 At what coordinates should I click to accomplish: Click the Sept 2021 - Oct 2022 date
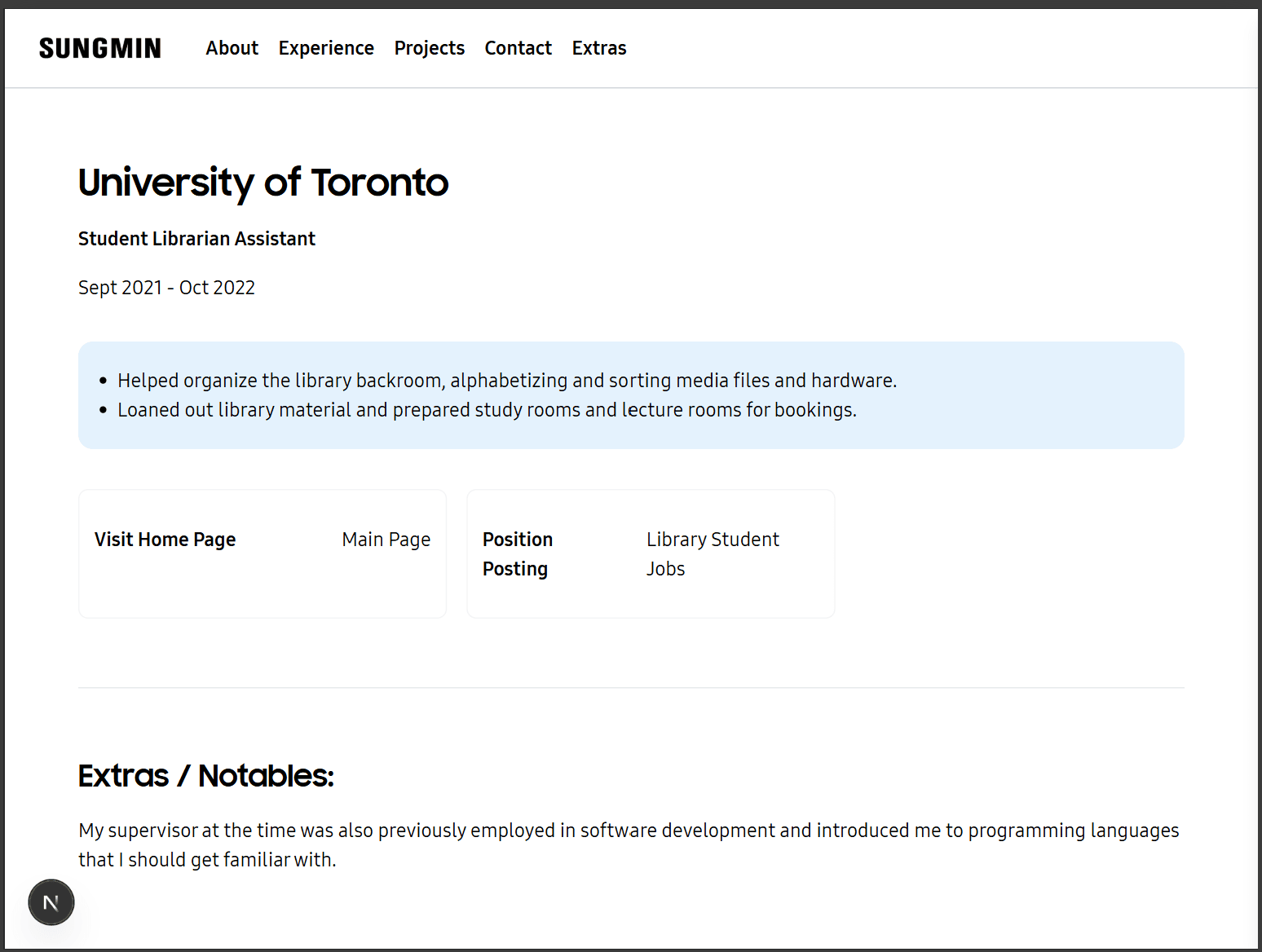tap(166, 288)
